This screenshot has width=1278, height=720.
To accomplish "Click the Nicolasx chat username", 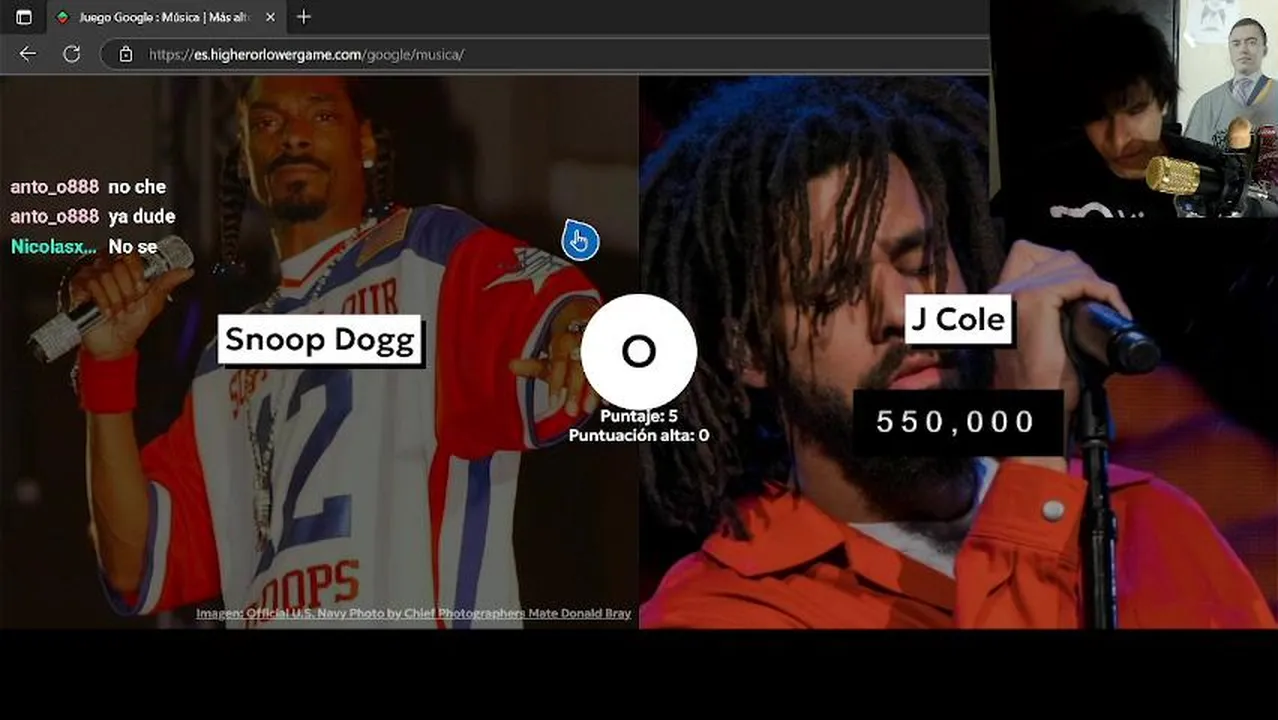I will 54,246.
